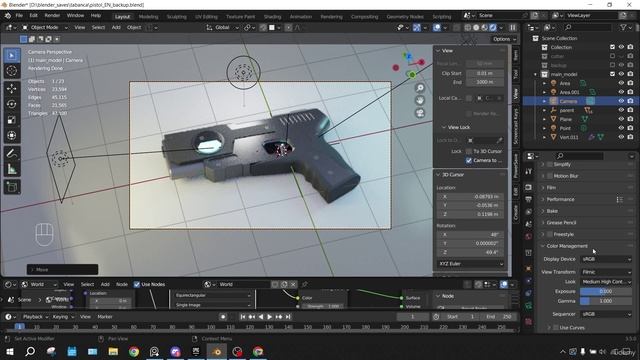This screenshot has width=640, height=360.
Task: Click Marker in timeline header
Action: coord(105,317)
